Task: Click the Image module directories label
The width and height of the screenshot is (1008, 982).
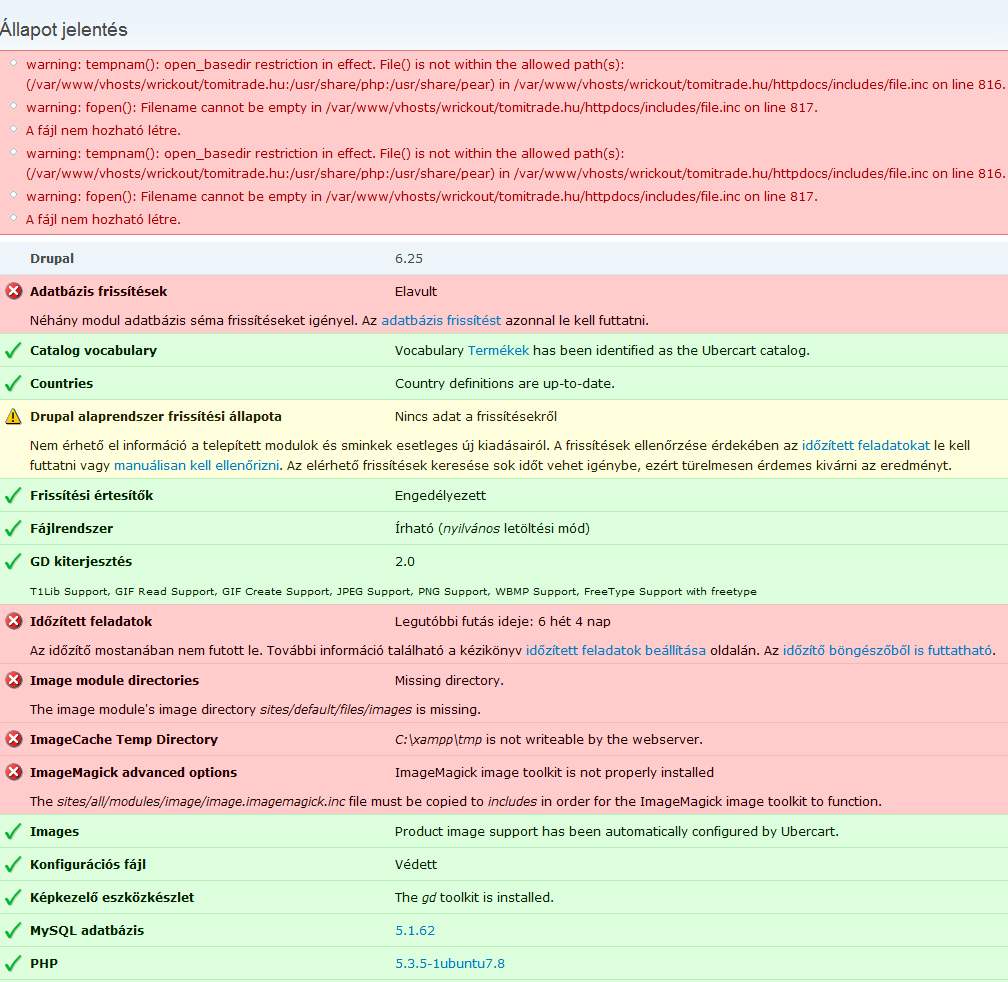Action: coord(114,680)
